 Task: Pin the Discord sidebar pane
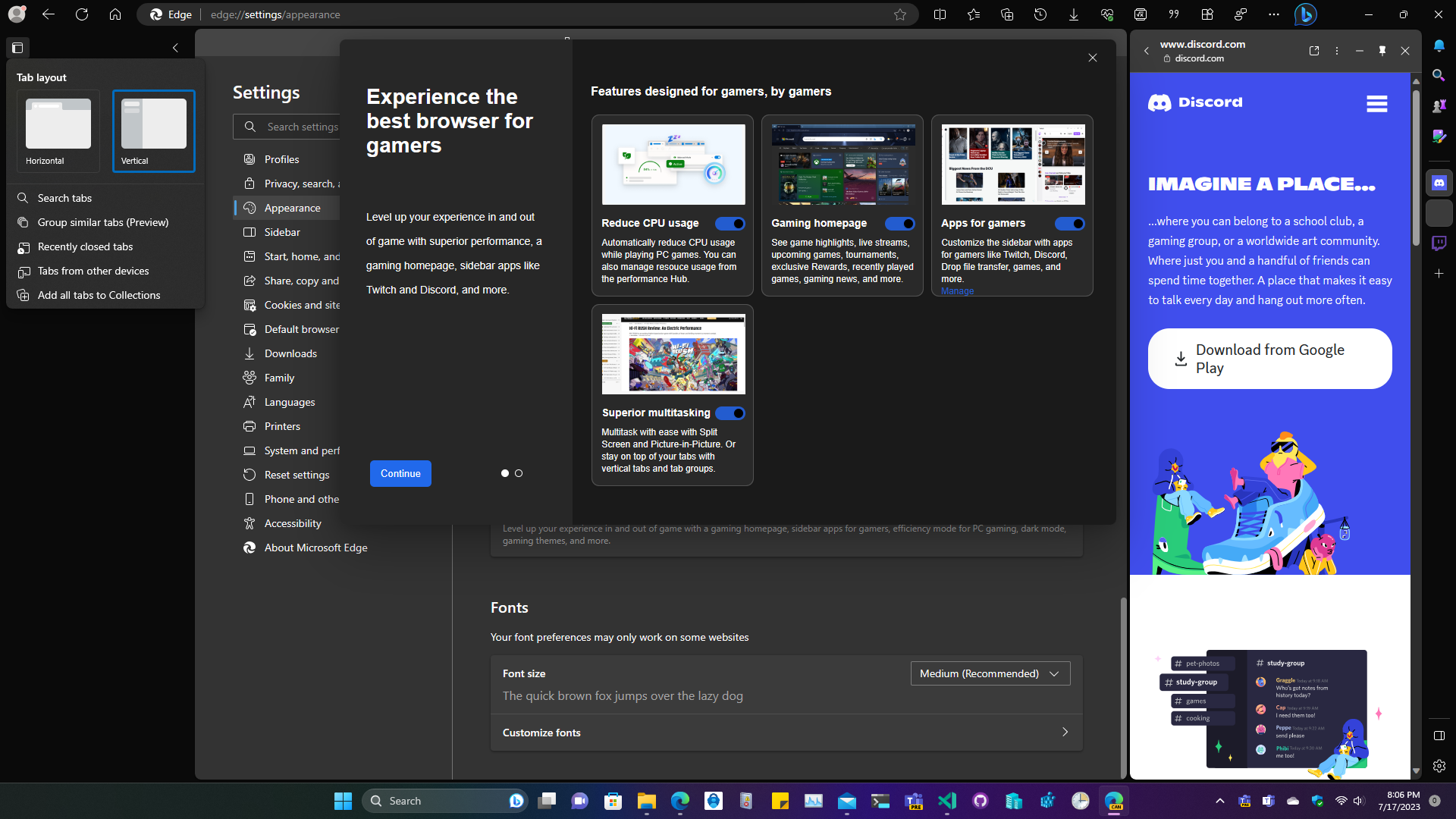point(1382,51)
